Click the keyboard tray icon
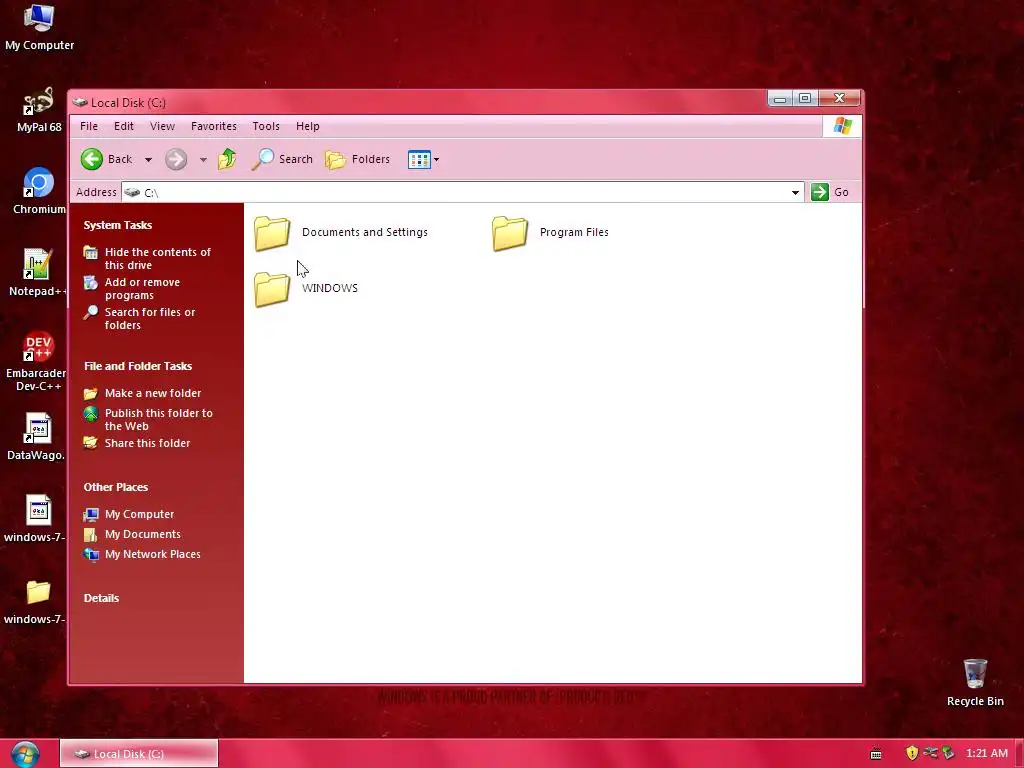 coord(876,754)
